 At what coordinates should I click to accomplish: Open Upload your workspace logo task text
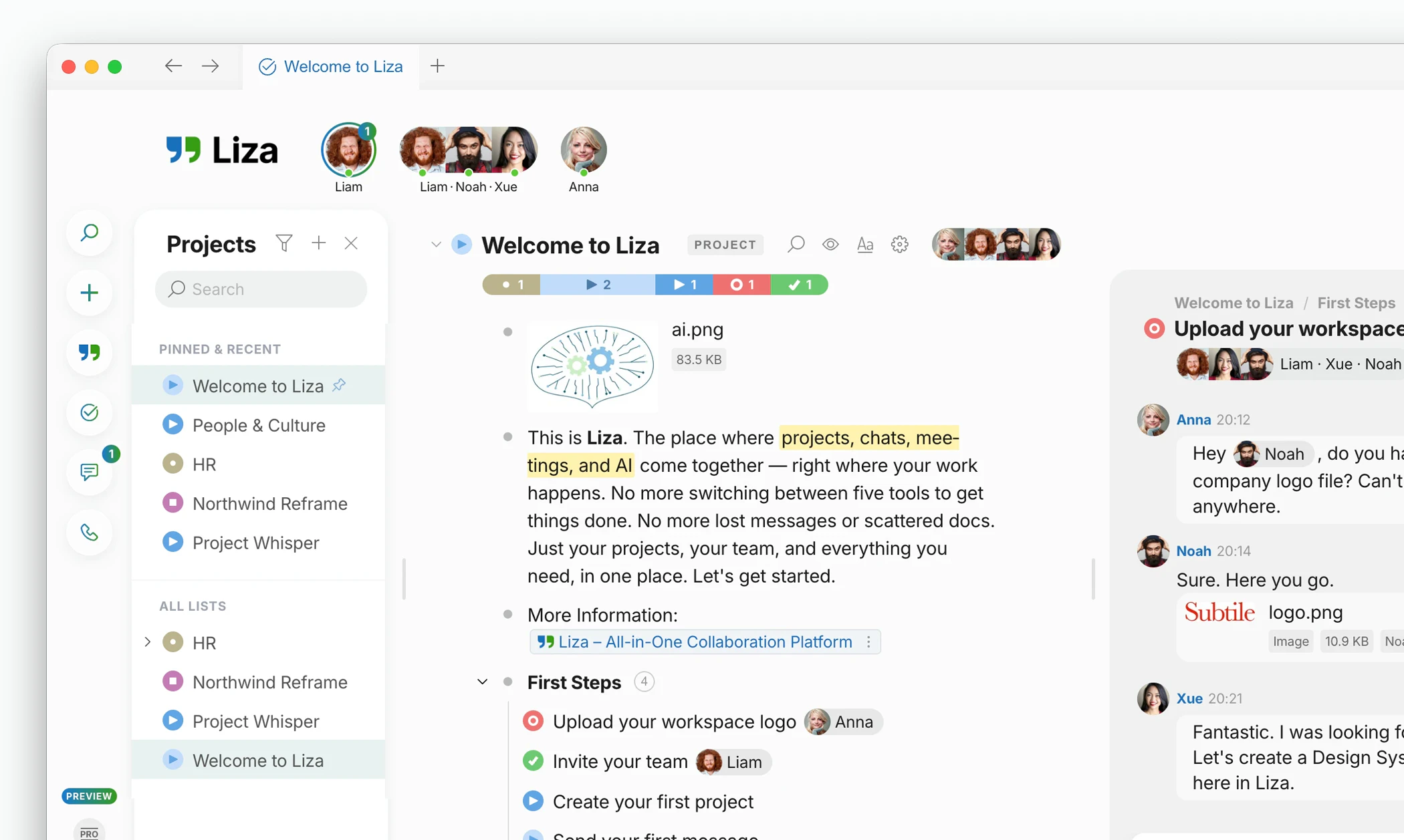click(674, 722)
